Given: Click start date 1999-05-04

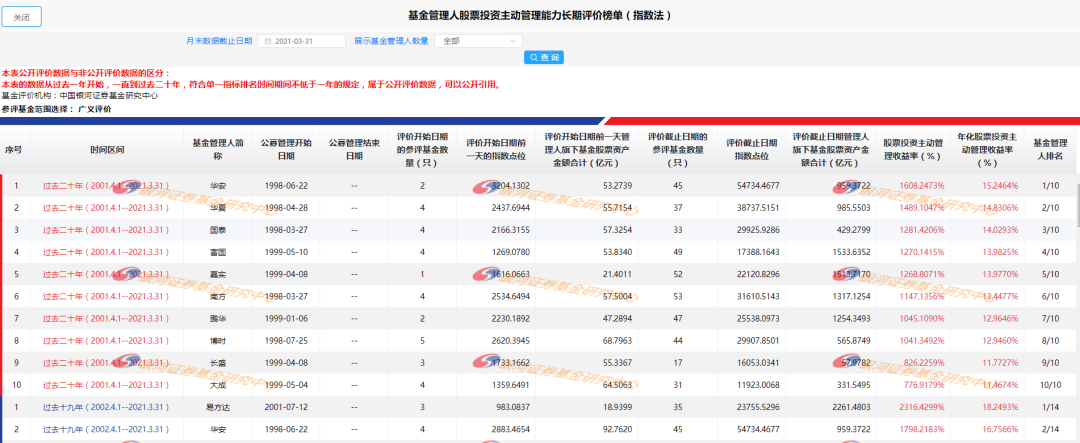Looking at the screenshot, I should pyautogui.click(x=285, y=385).
